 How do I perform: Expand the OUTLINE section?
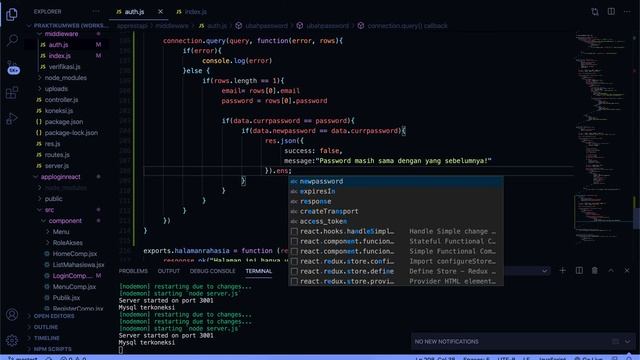click(46, 327)
